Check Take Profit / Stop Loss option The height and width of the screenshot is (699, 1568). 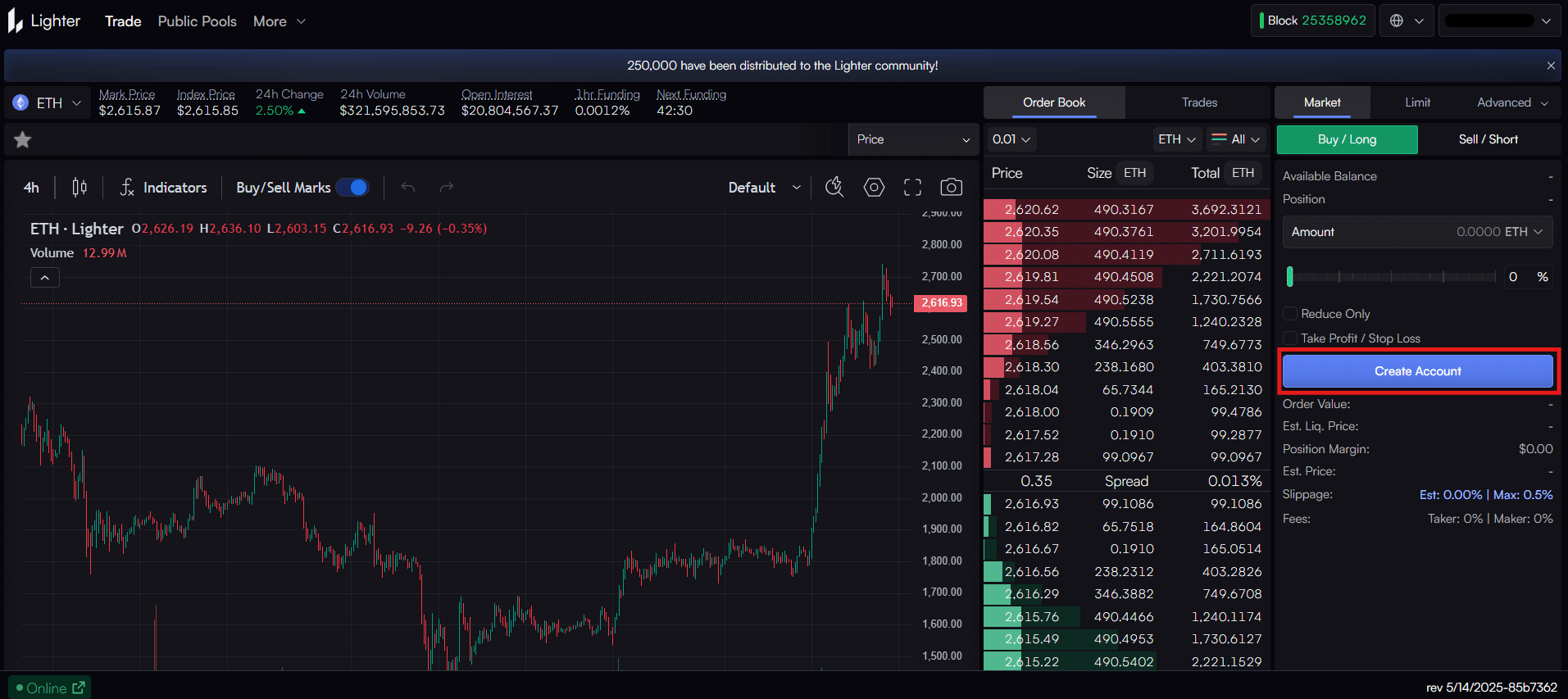1290,338
